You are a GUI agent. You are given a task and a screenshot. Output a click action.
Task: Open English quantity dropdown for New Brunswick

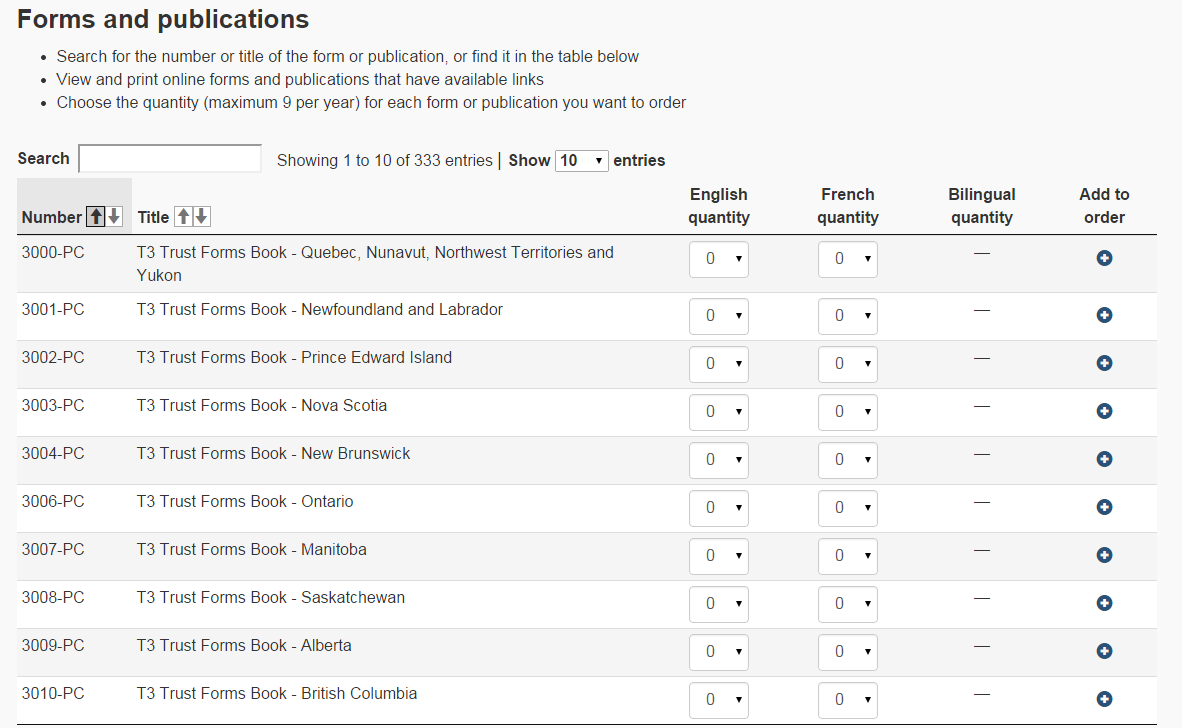tap(719, 460)
